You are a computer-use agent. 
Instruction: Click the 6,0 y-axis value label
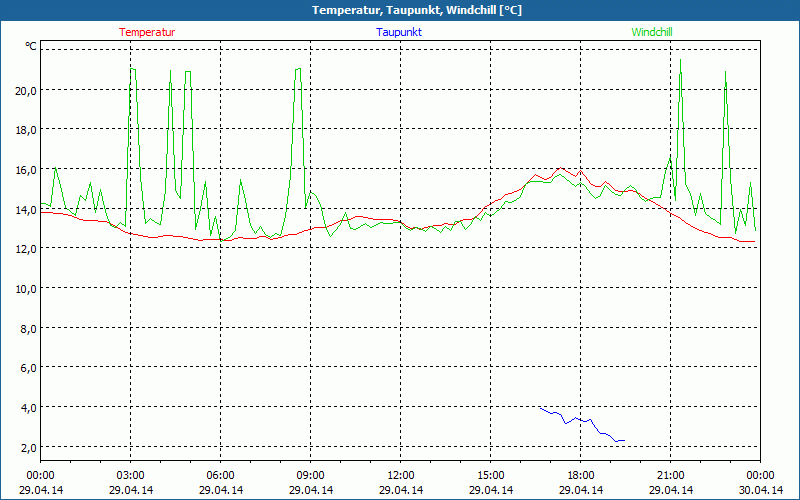pyautogui.click(x=27, y=367)
